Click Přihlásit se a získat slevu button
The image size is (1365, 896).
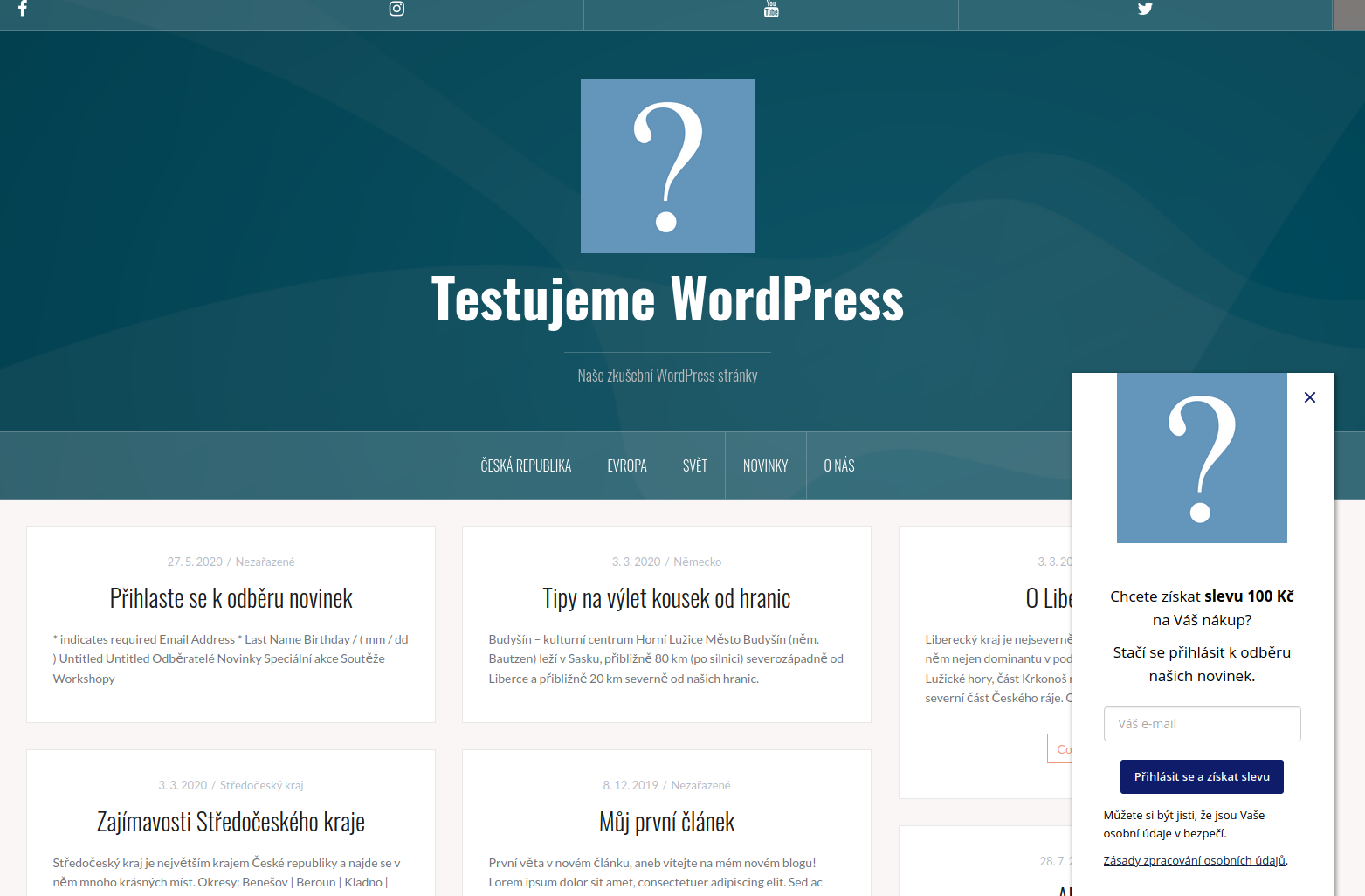click(1202, 776)
